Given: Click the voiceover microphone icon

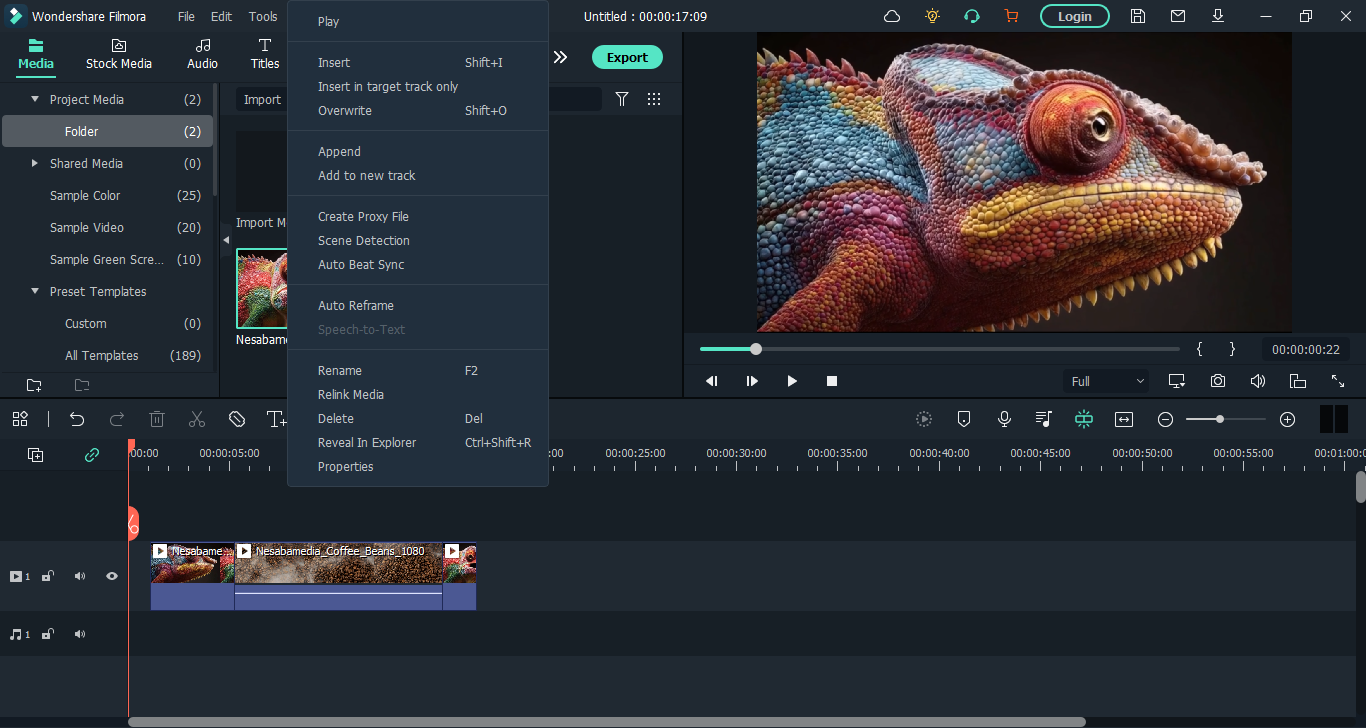Looking at the screenshot, I should (x=1004, y=419).
